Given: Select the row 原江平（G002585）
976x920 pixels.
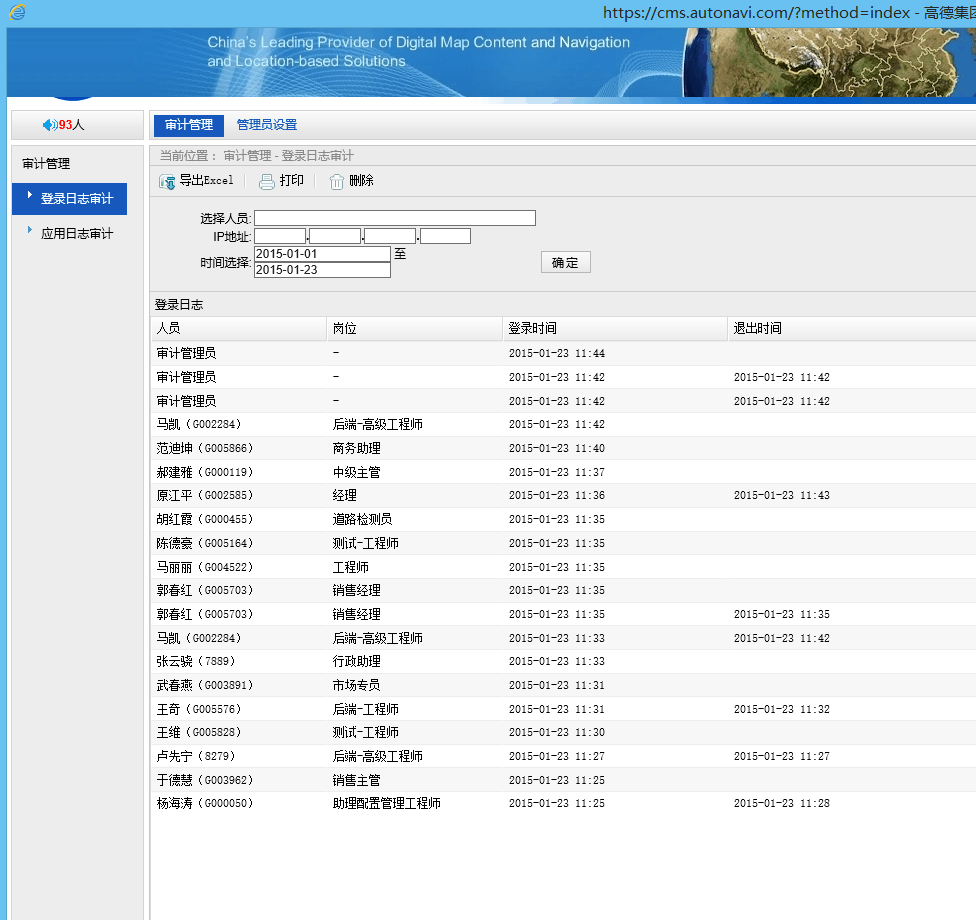Looking at the screenshot, I should [563, 495].
